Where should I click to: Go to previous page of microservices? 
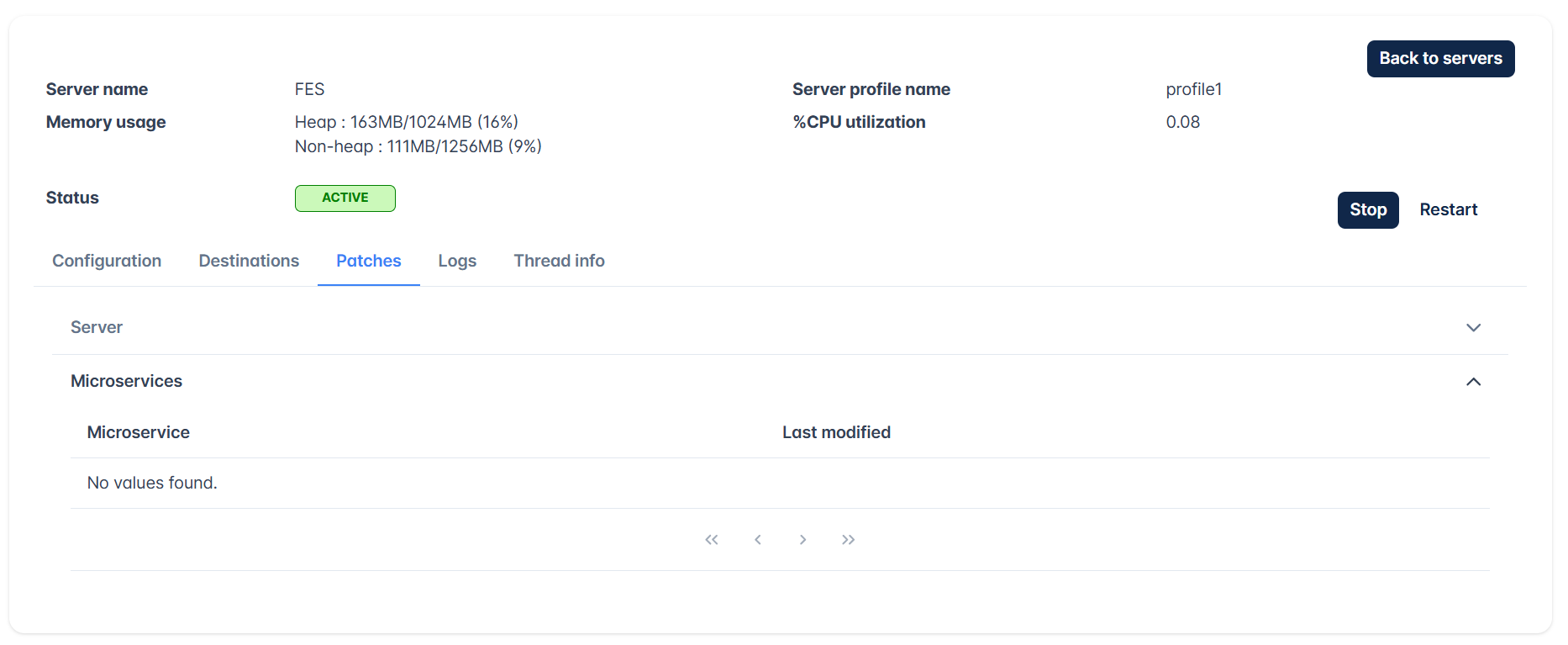758,540
